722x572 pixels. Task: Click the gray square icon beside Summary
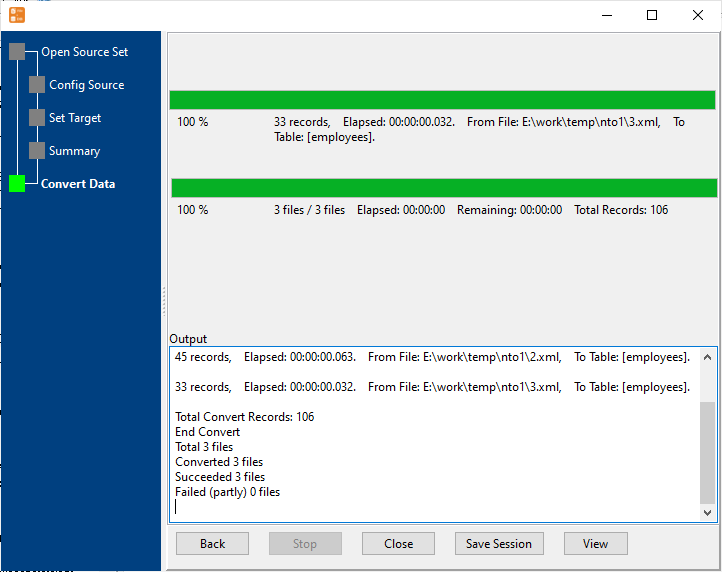tap(37, 151)
